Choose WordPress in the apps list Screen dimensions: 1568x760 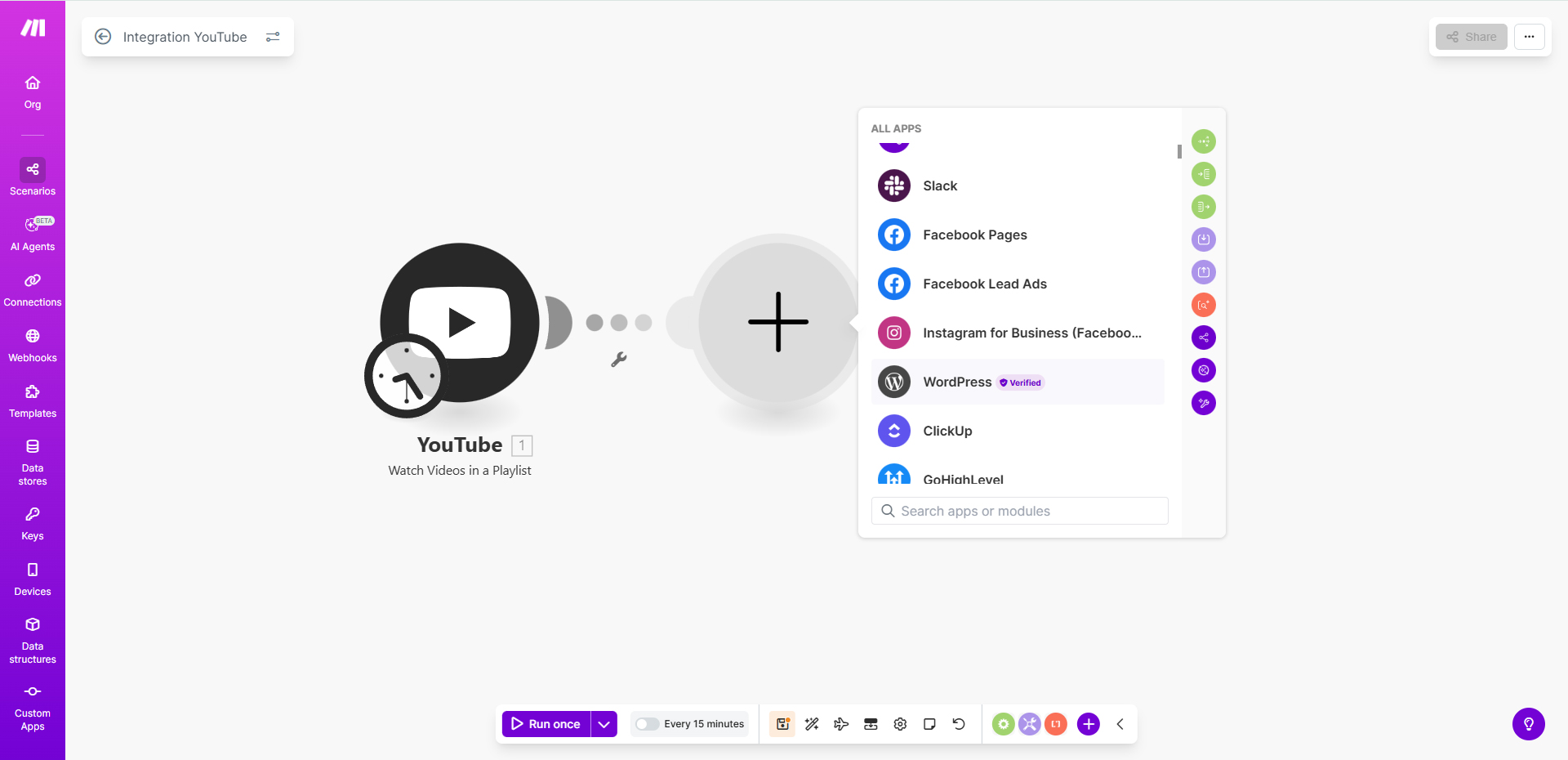pos(956,382)
